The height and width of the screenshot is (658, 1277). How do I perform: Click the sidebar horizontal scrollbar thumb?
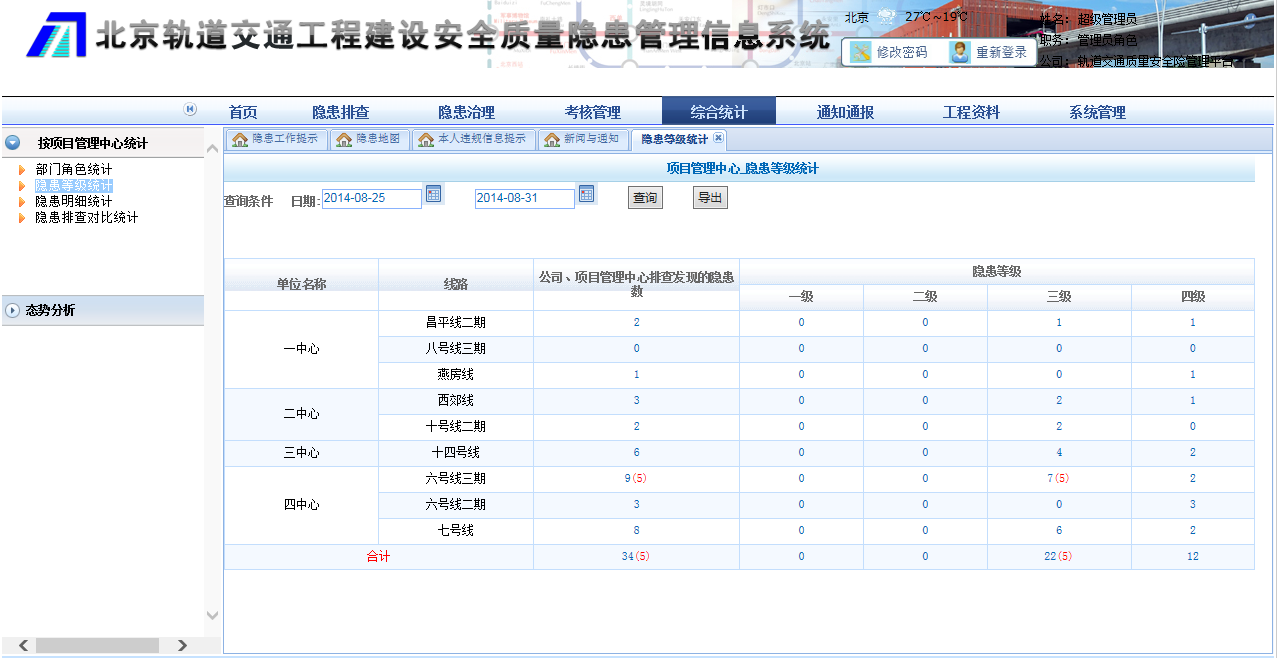[x=97, y=645]
